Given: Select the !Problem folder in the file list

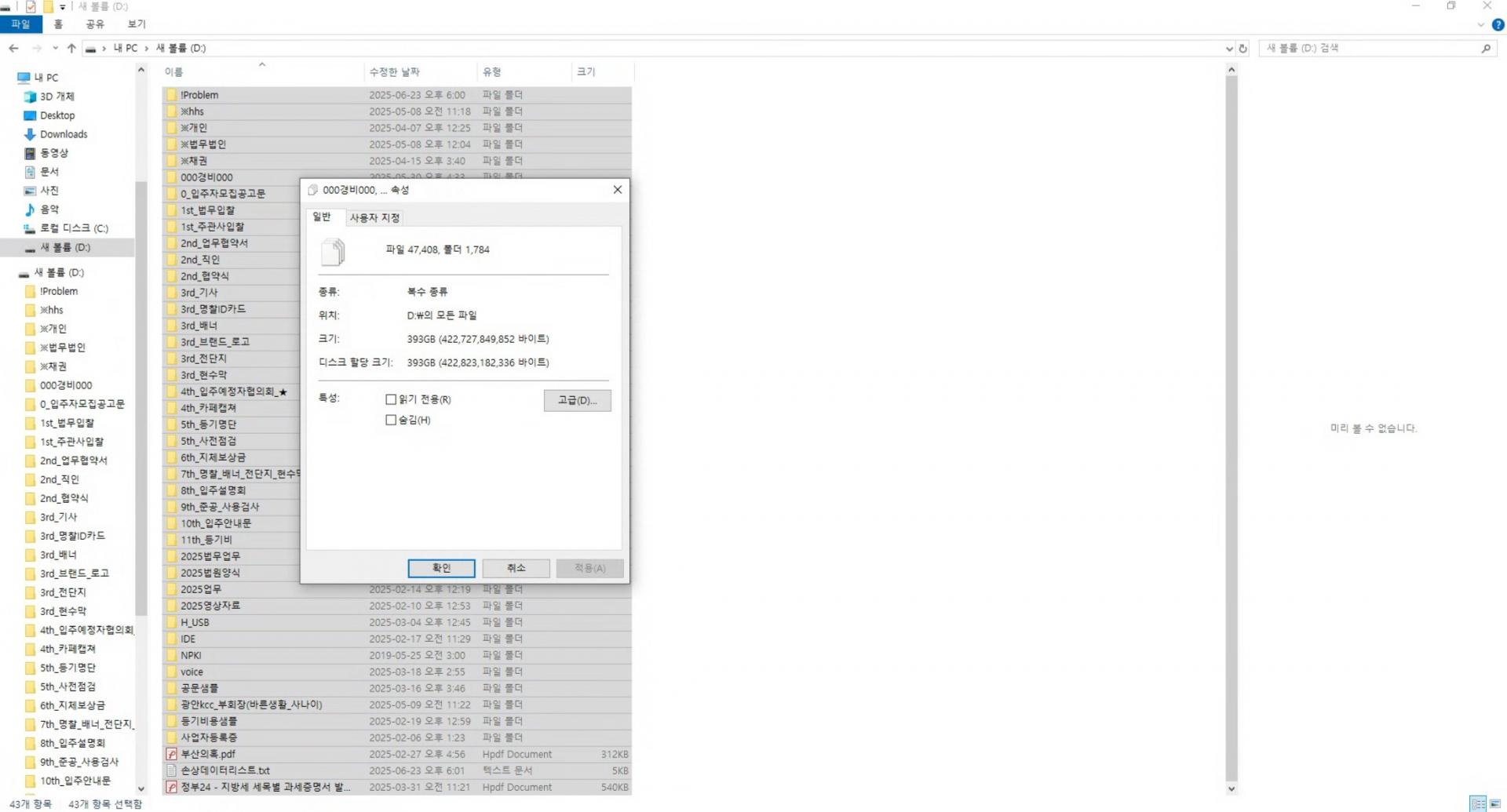Looking at the screenshot, I should [397, 95].
